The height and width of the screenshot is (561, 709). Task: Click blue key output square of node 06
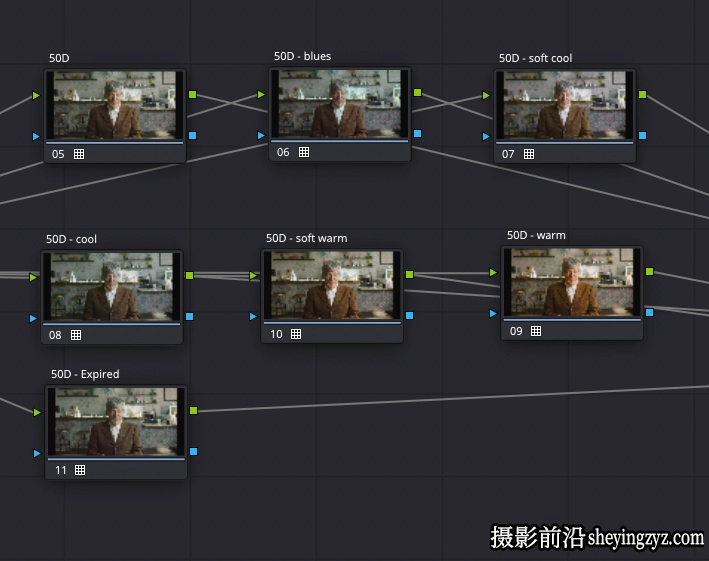click(417, 133)
